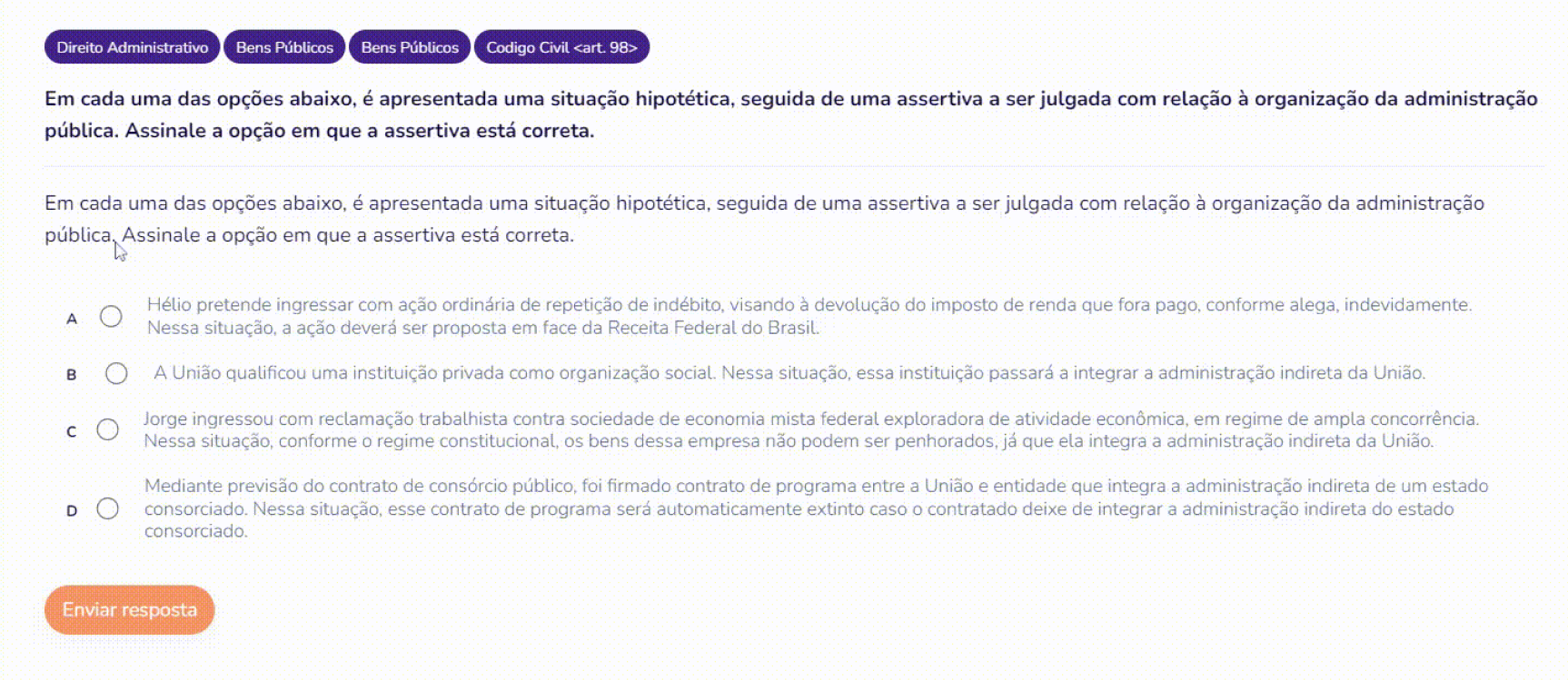Viewport: 1568px width, 680px height.
Task: Open Bens Públicos tag beside Direito Administrativo
Action: (284, 47)
